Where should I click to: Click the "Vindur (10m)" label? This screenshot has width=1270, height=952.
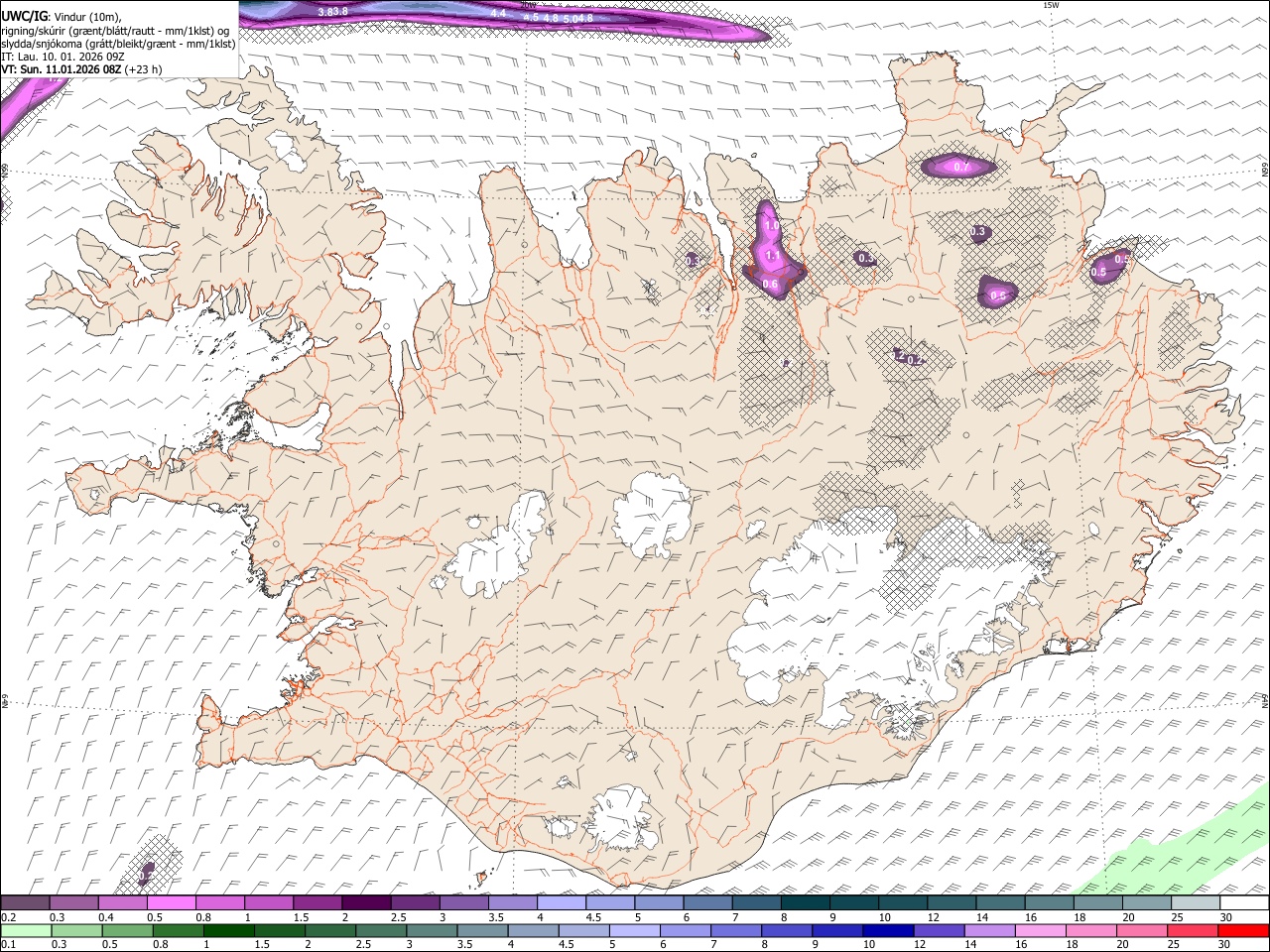coord(86,17)
